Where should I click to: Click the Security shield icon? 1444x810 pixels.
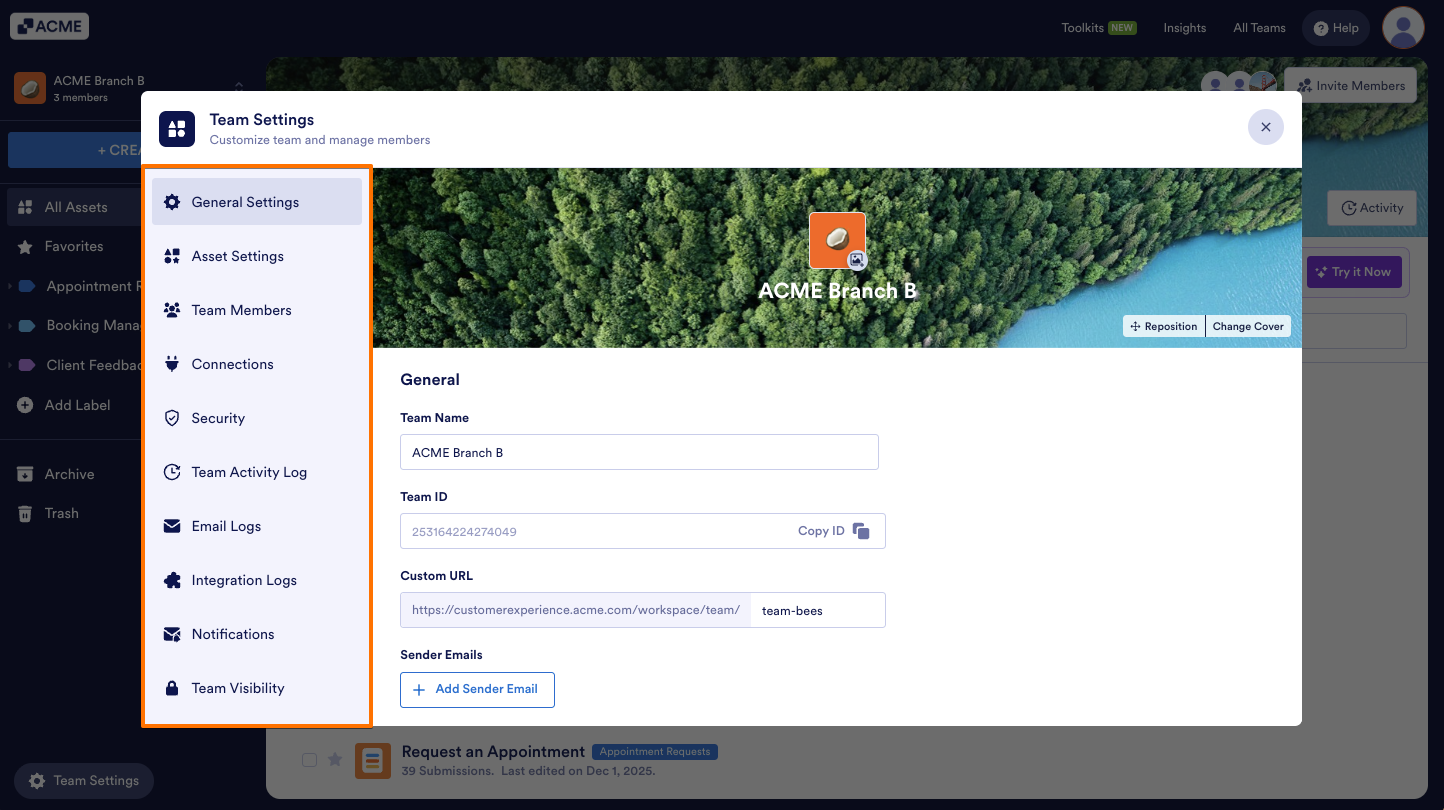172,418
